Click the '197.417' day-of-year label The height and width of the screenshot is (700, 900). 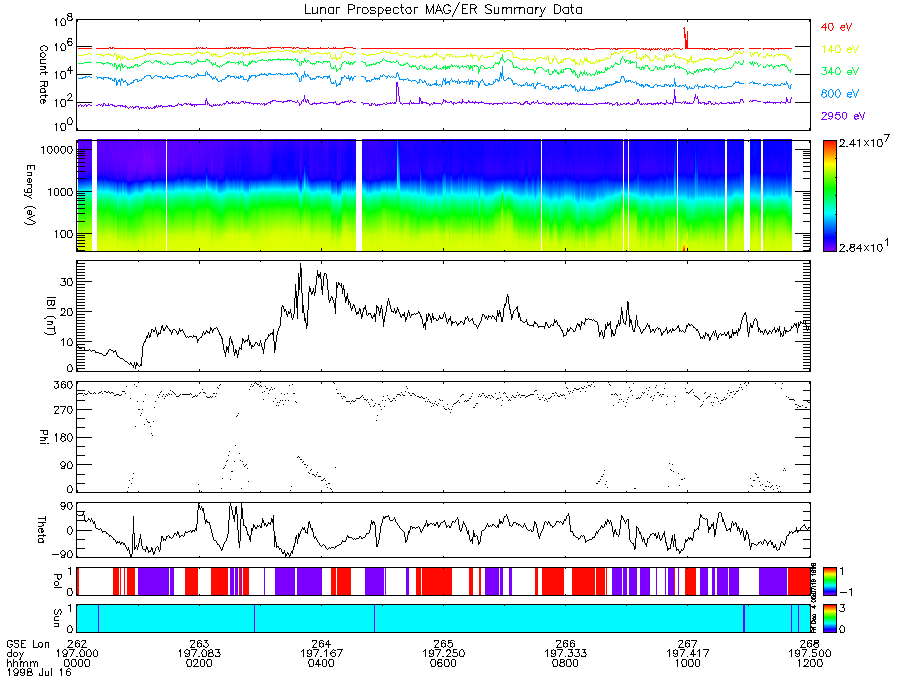click(688, 654)
